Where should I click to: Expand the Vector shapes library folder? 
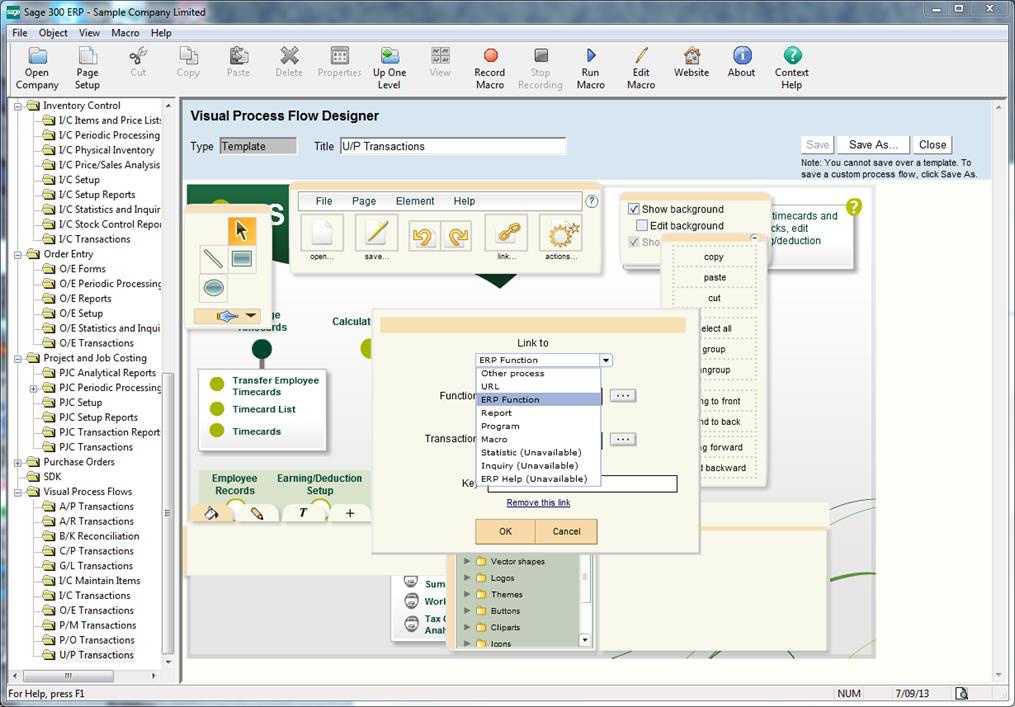(467, 561)
